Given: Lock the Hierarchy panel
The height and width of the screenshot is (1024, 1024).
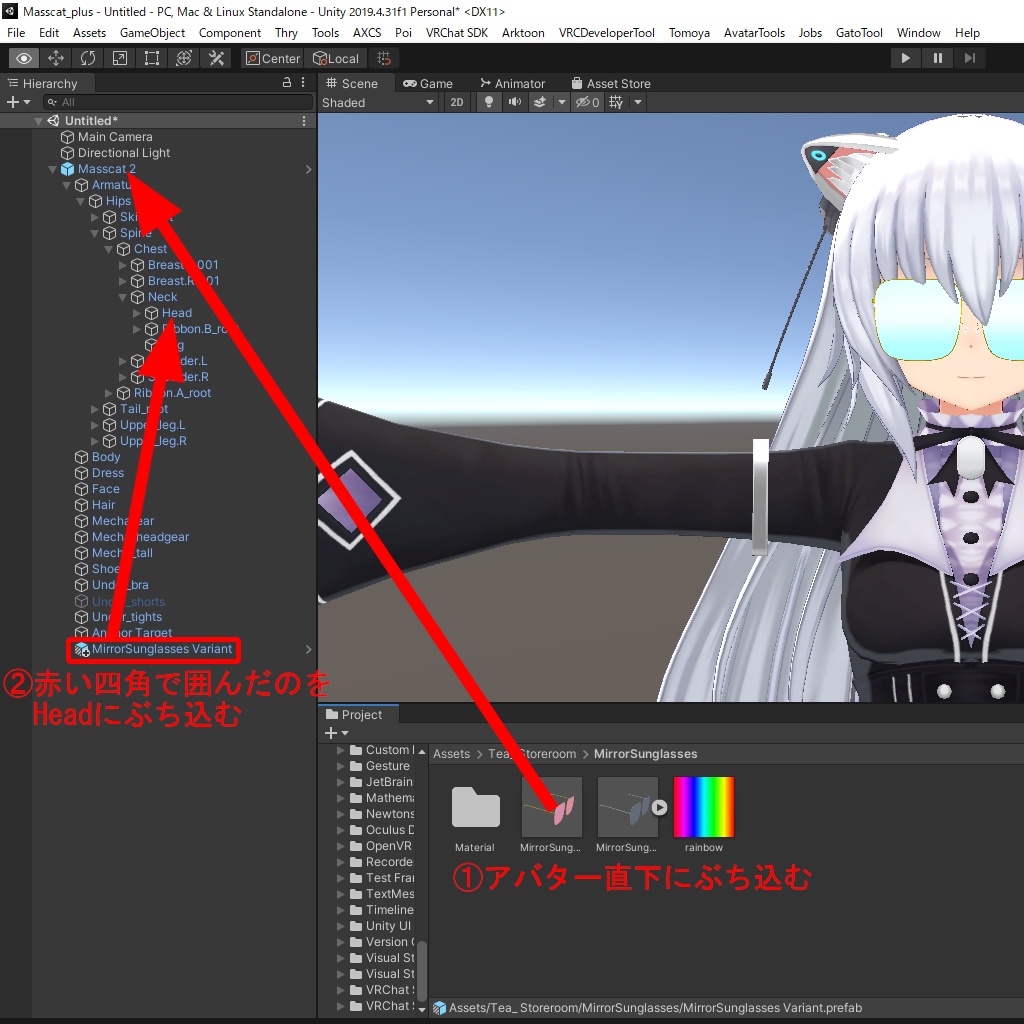Looking at the screenshot, I should click(287, 83).
